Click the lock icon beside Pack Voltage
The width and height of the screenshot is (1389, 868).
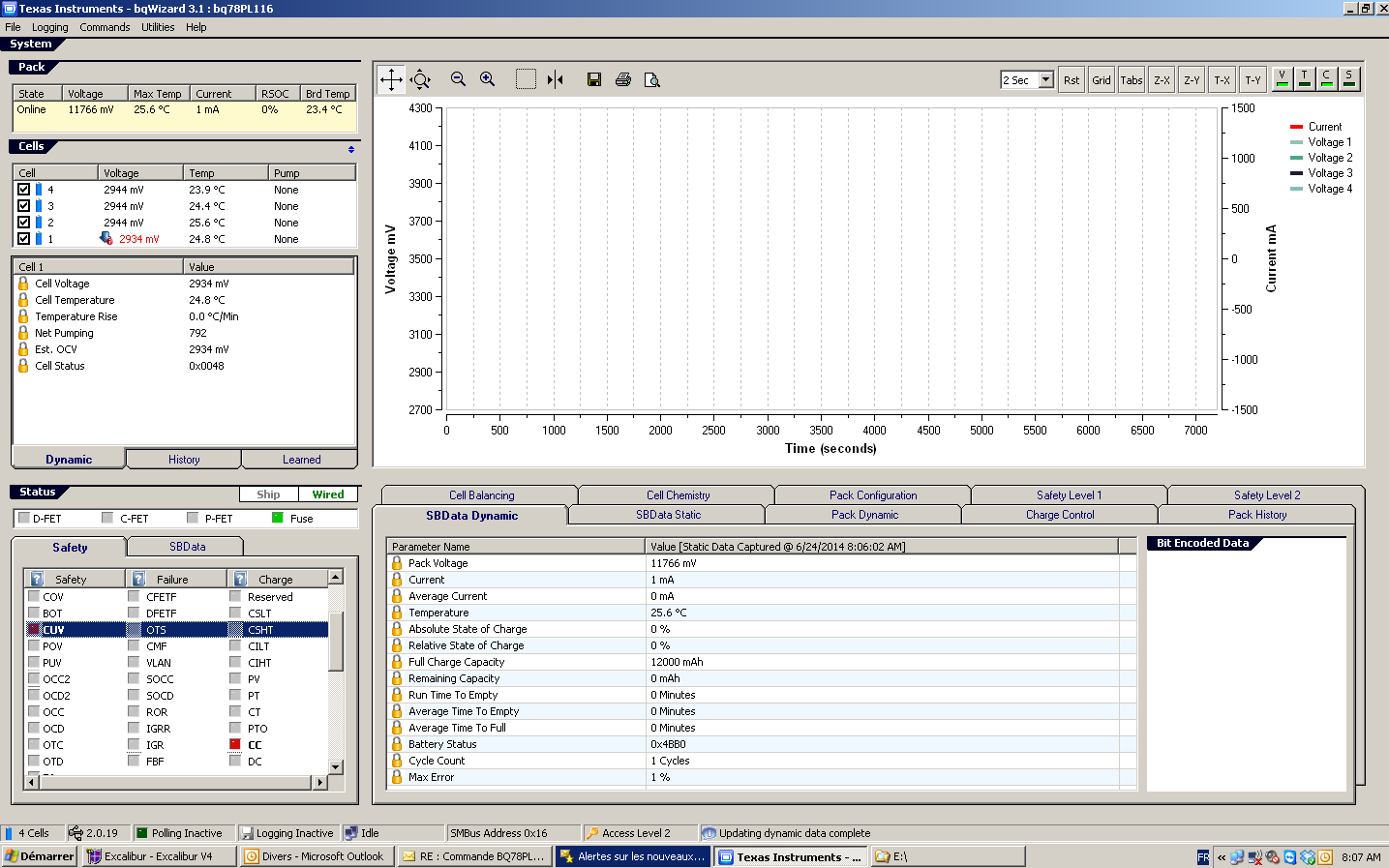397,562
